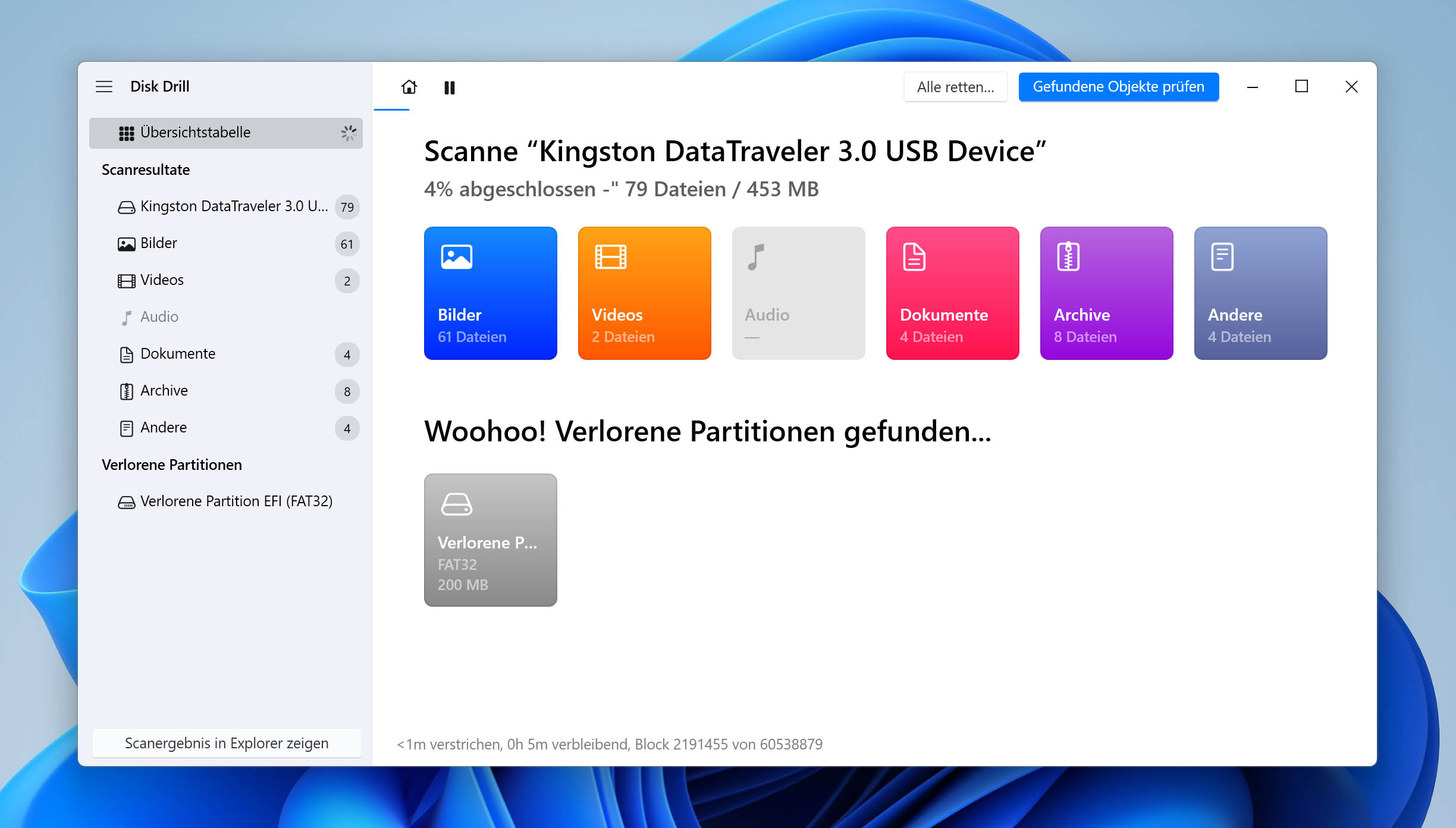Open the Verlorene P... FAT32 200 MB card
1456x828 pixels.
(x=491, y=540)
